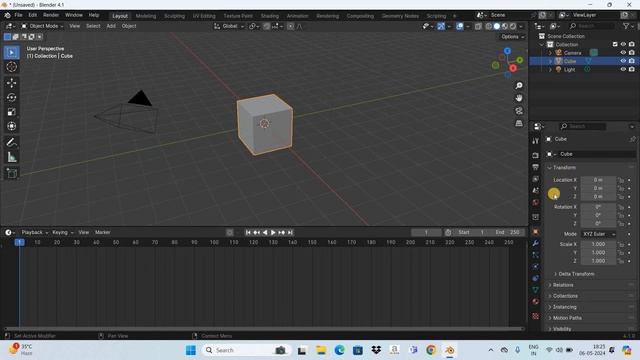Open the rotation Mode XYZ Euler dropdown
This screenshot has height=360, width=640.
tap(598, 234)
